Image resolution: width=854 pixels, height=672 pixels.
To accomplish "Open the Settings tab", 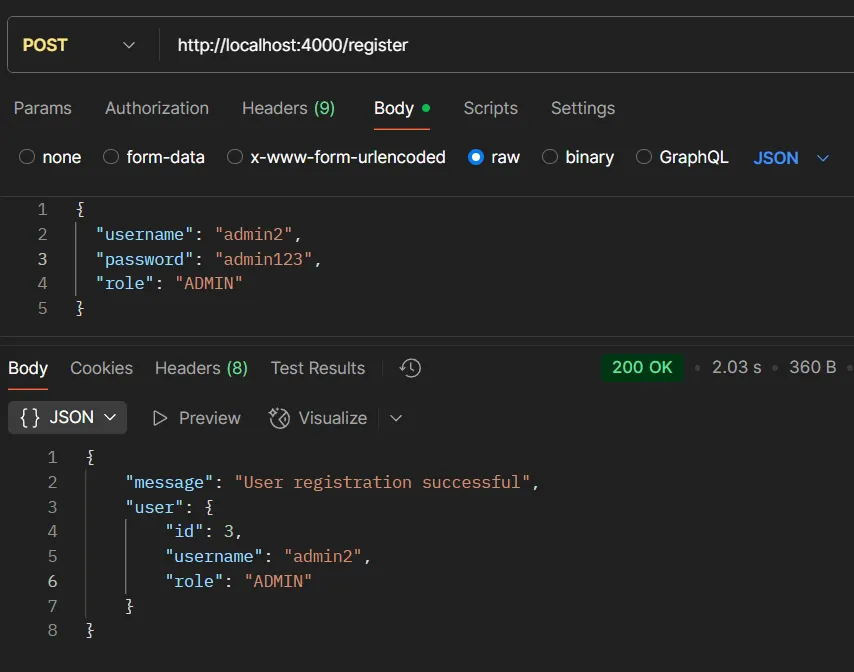I will point(582,108).
